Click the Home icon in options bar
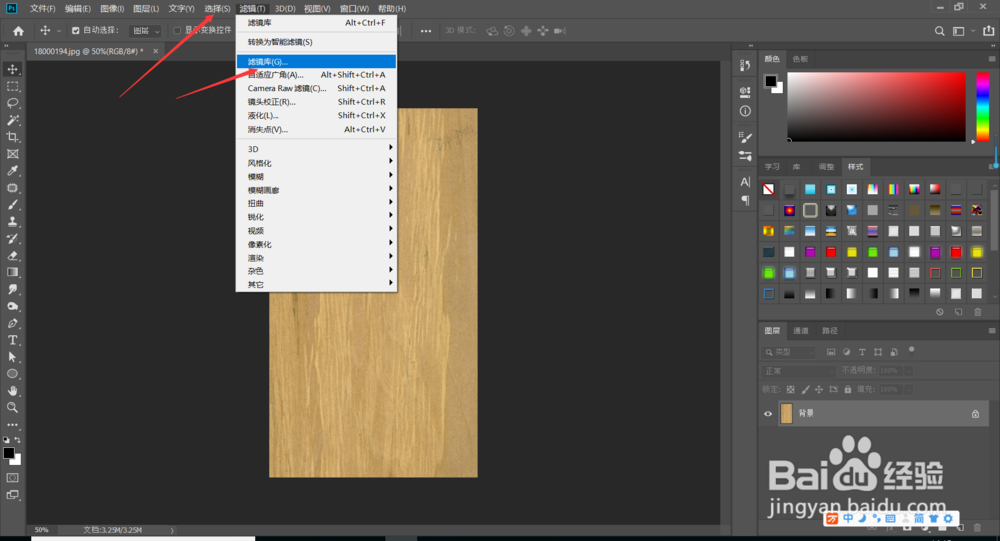Screen dimensions: 1000x541 click(x=18, y=31)
